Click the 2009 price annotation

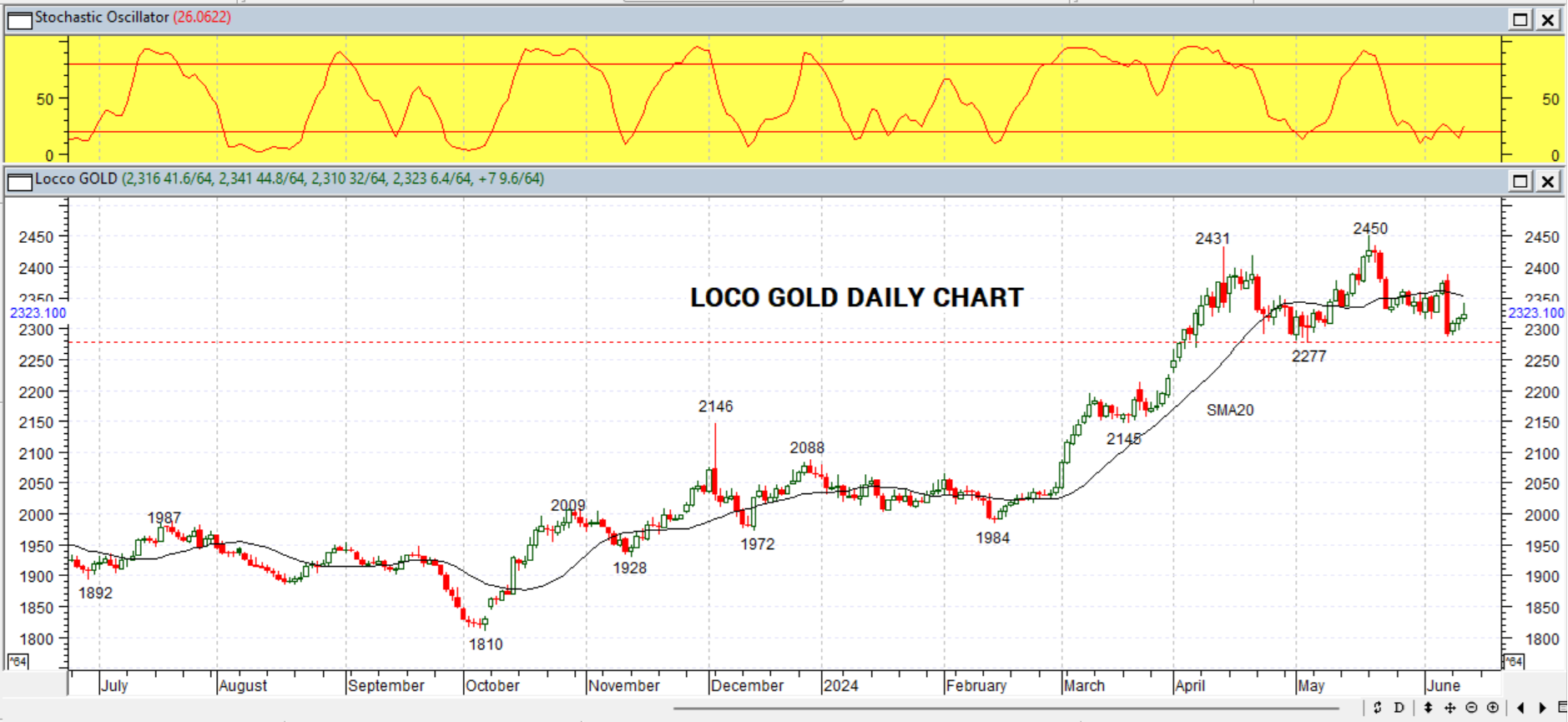click(x=568, y=506)
